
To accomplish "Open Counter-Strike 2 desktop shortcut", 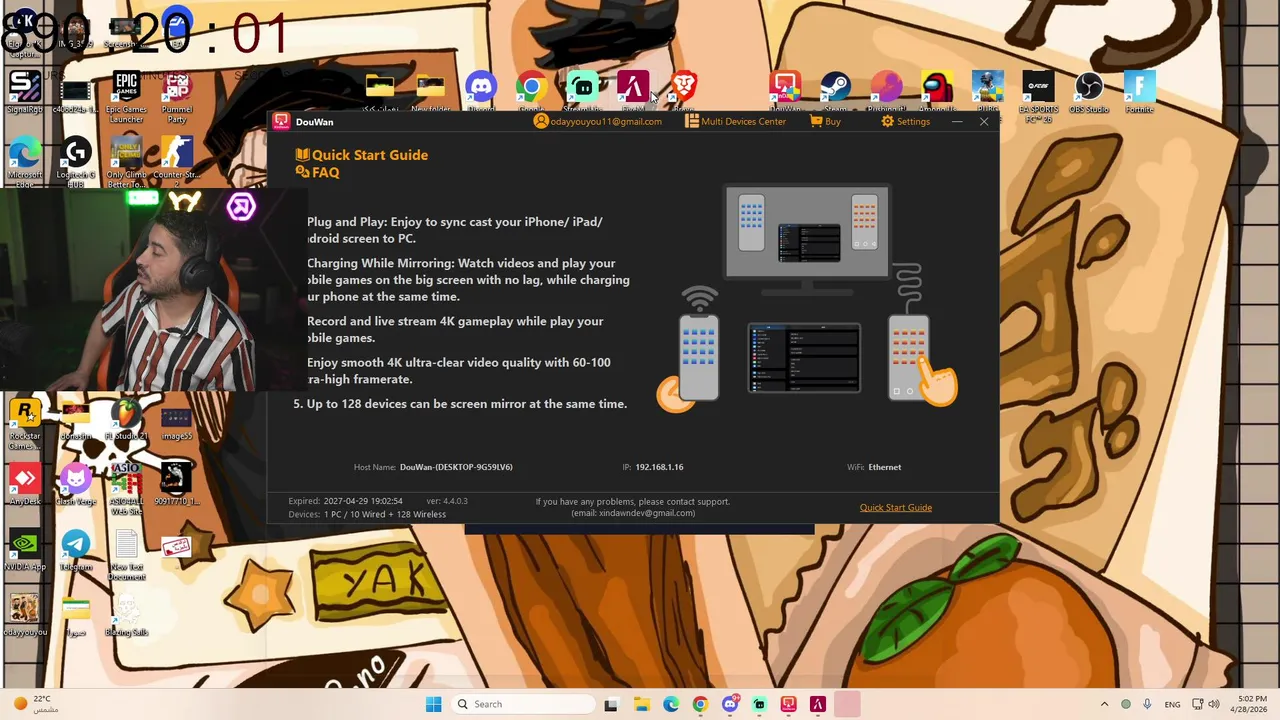I will coord(177,163).
